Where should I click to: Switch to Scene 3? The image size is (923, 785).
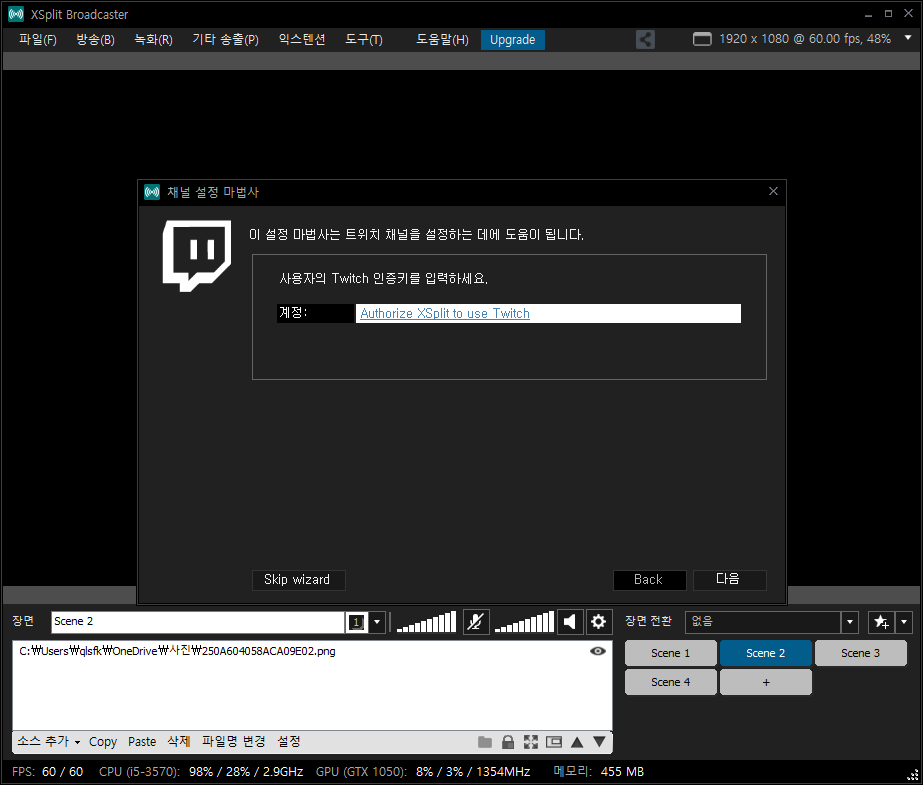tap(861, 653)
